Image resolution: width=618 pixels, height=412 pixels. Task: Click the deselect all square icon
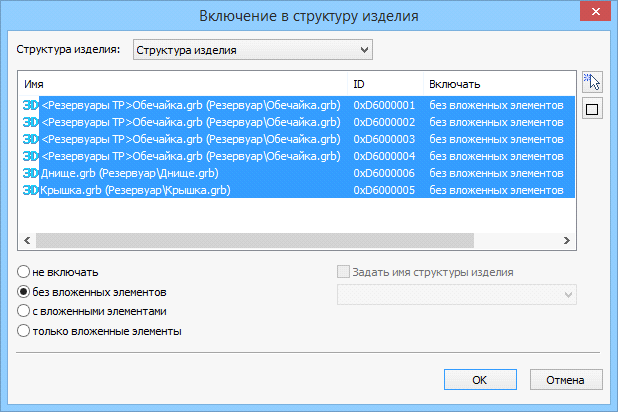(591, 110)
